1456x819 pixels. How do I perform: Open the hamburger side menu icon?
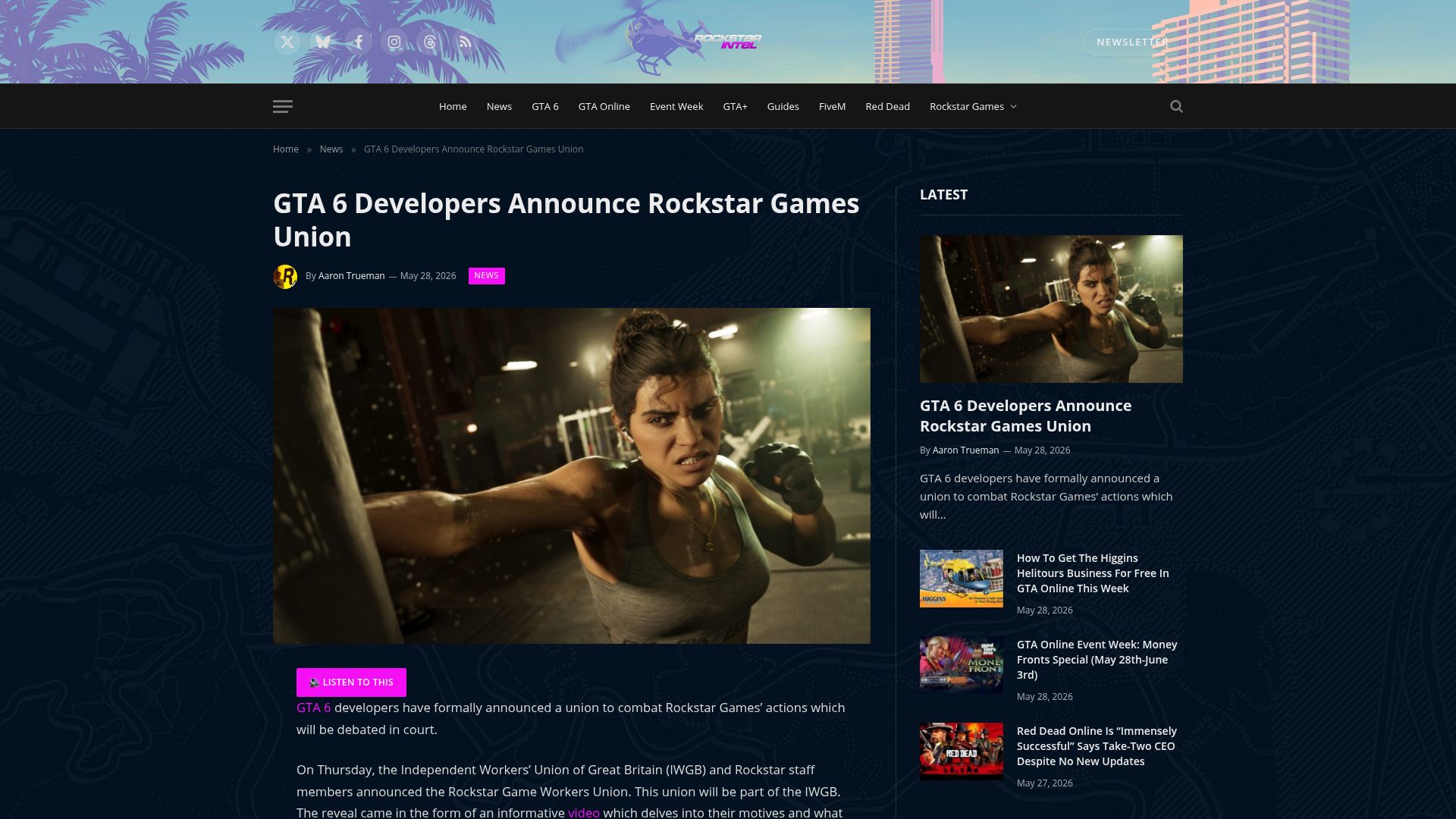(x=283, y=106)
